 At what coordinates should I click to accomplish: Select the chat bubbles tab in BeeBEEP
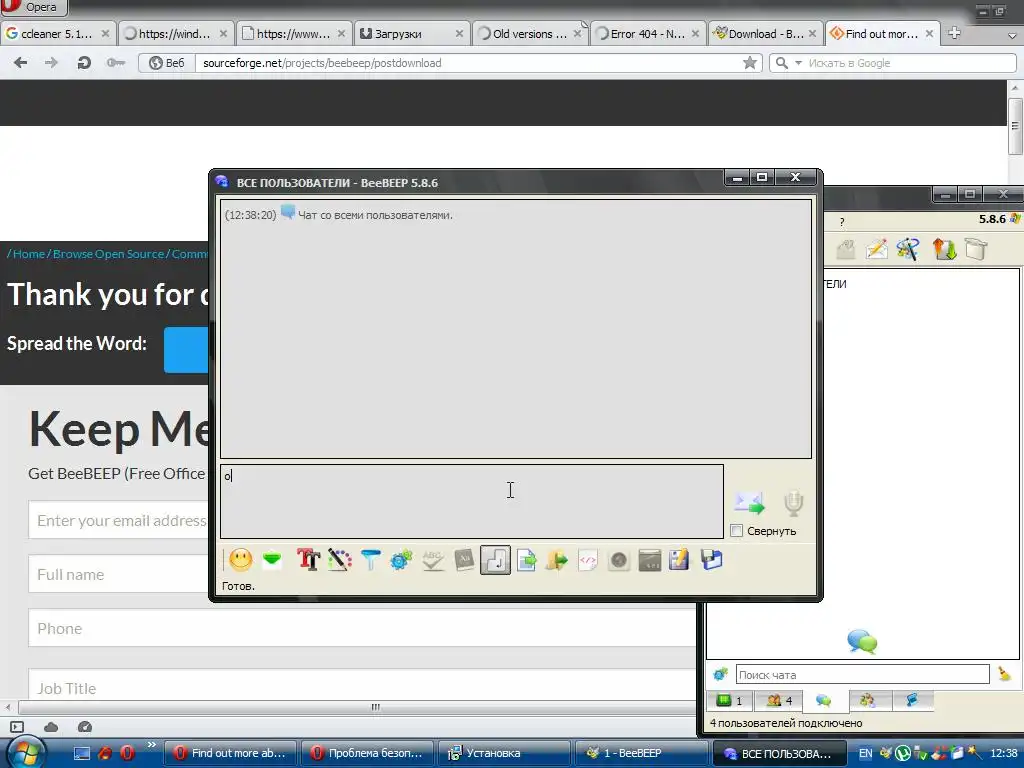click(x=824, y=701)
